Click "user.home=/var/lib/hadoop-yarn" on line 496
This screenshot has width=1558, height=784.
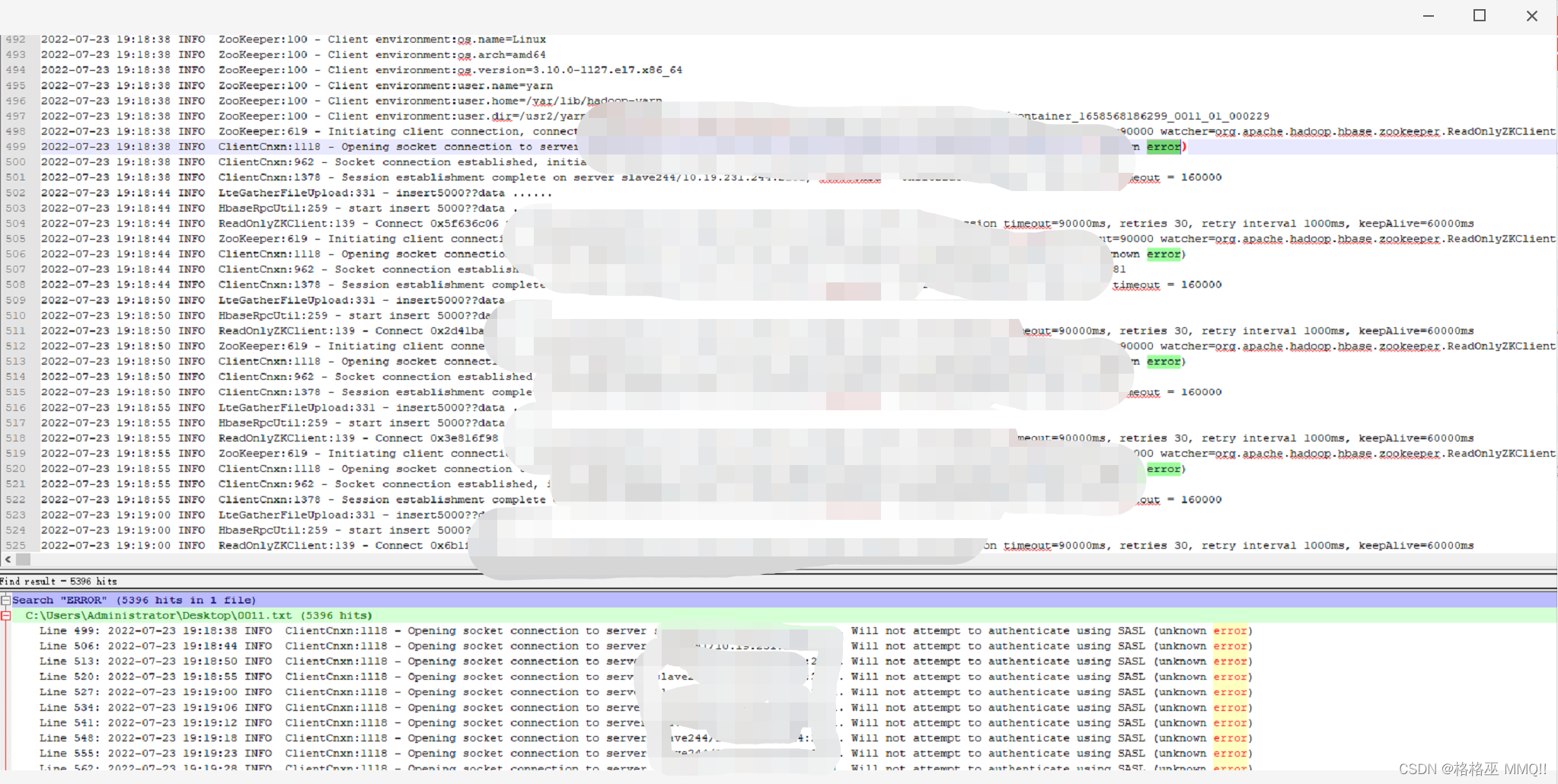pos(560,101)
